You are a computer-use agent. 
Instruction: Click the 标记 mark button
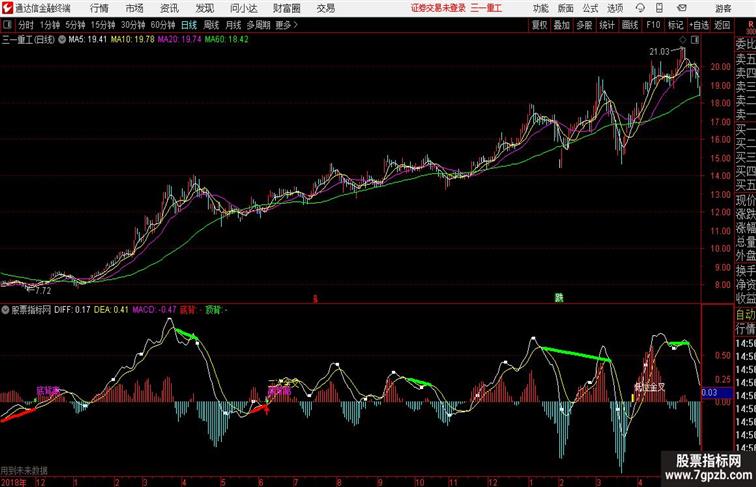pyautogui.click(x=675, y=25)
